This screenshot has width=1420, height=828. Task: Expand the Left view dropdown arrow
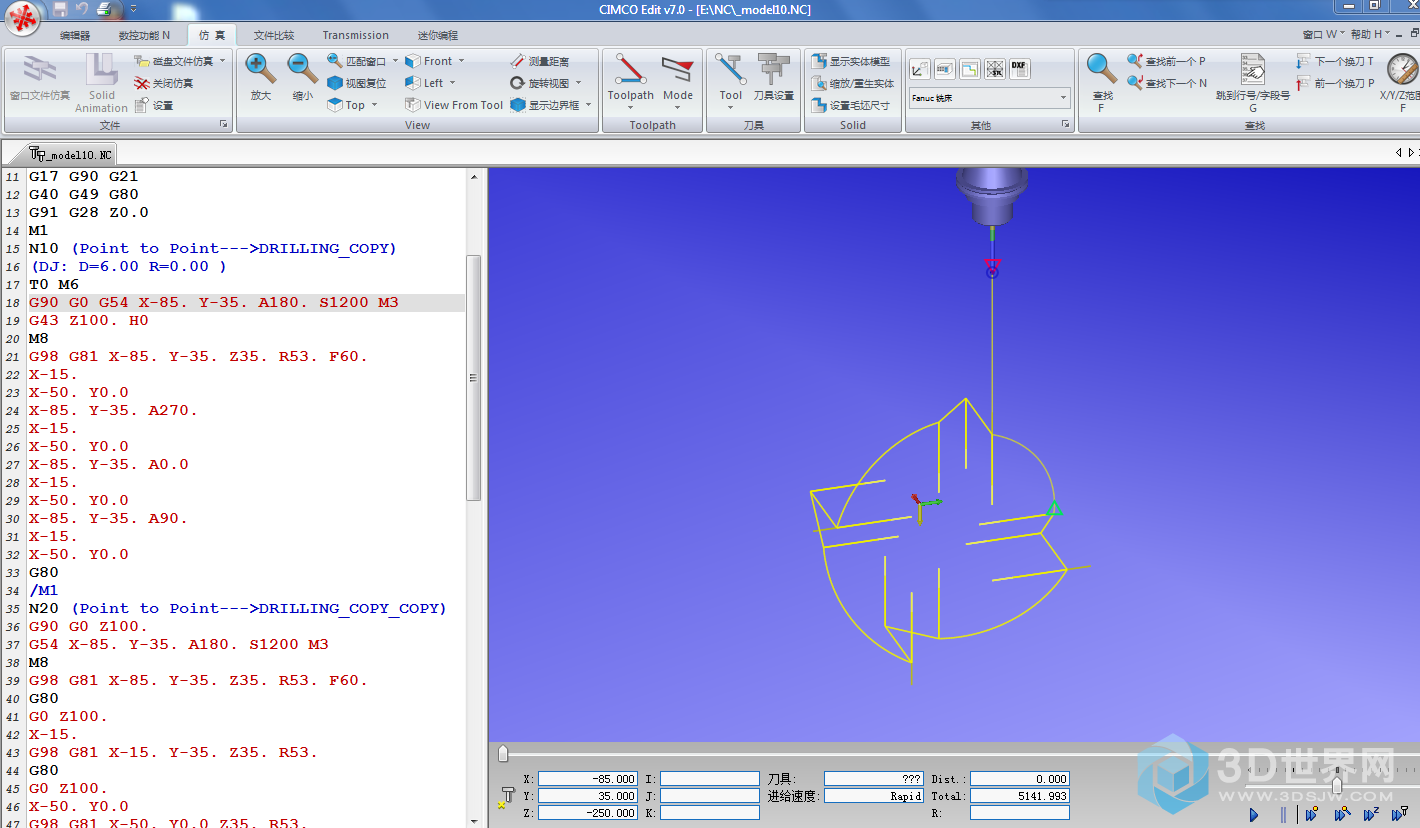(452, 83)
